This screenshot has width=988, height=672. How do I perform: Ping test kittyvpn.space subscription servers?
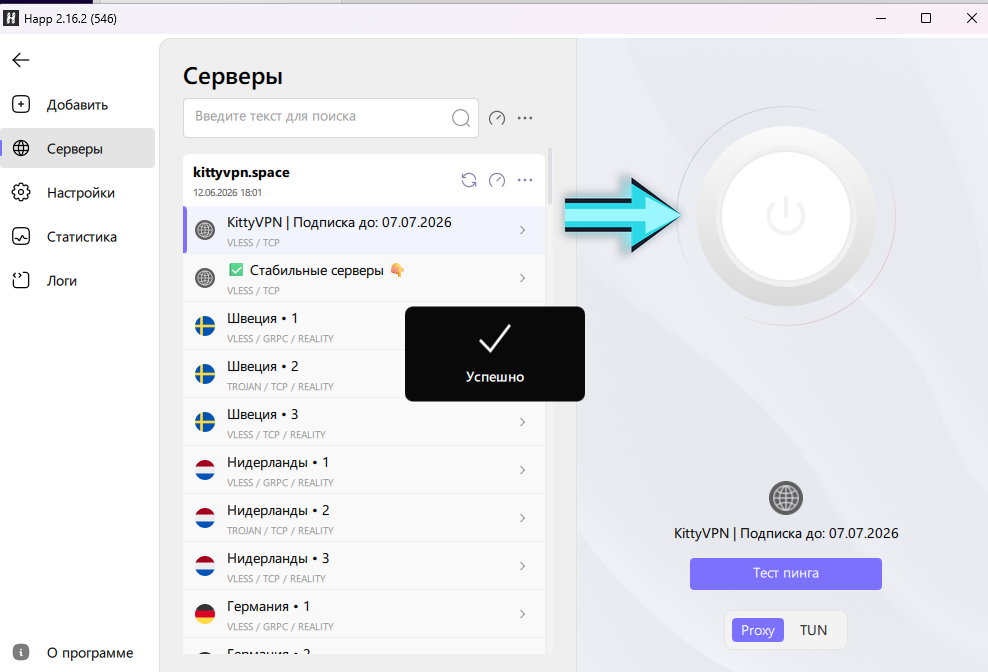click(497, 180)
